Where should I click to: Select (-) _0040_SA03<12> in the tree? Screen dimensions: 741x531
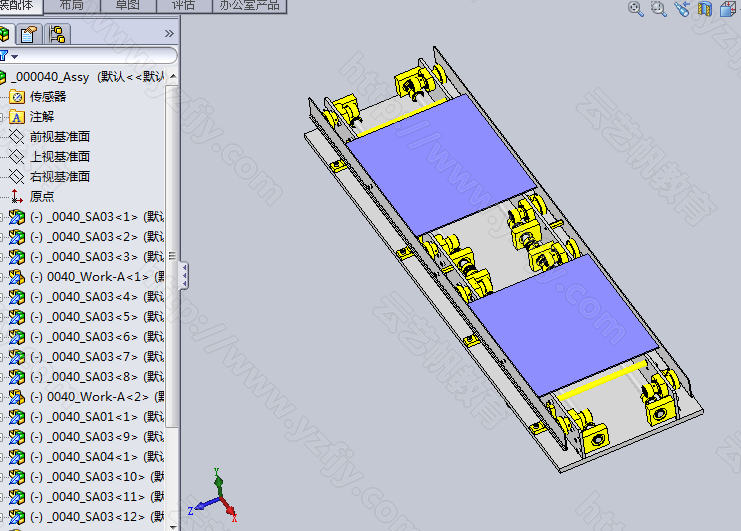point(97,517)
